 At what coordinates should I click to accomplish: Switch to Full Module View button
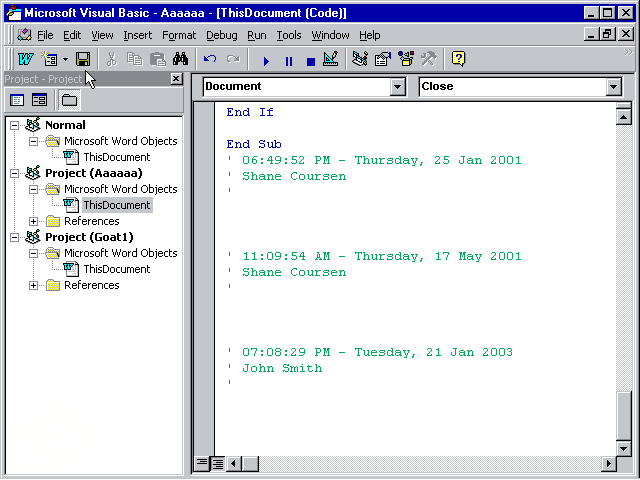(218, 463)
